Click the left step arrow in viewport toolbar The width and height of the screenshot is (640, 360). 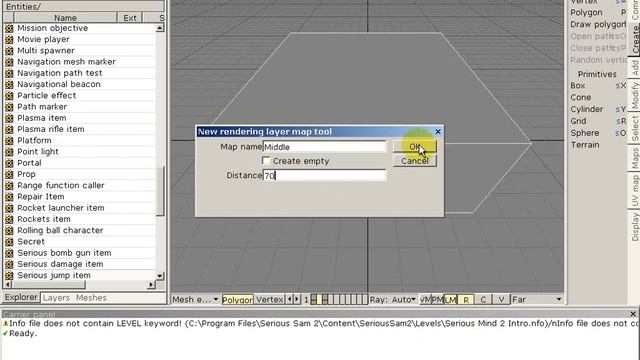pyautogui.click(x=289, y=299)
